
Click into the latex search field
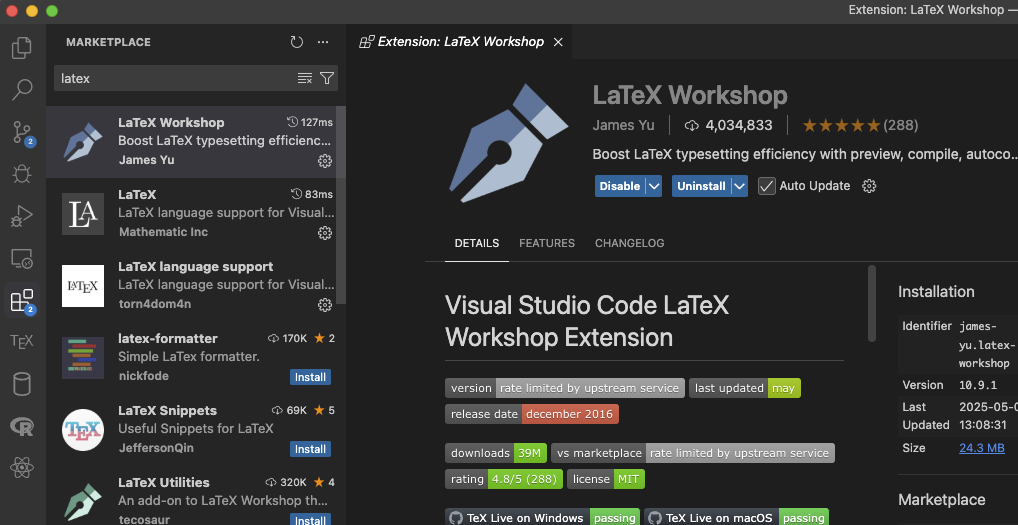[x=177, y=79]
